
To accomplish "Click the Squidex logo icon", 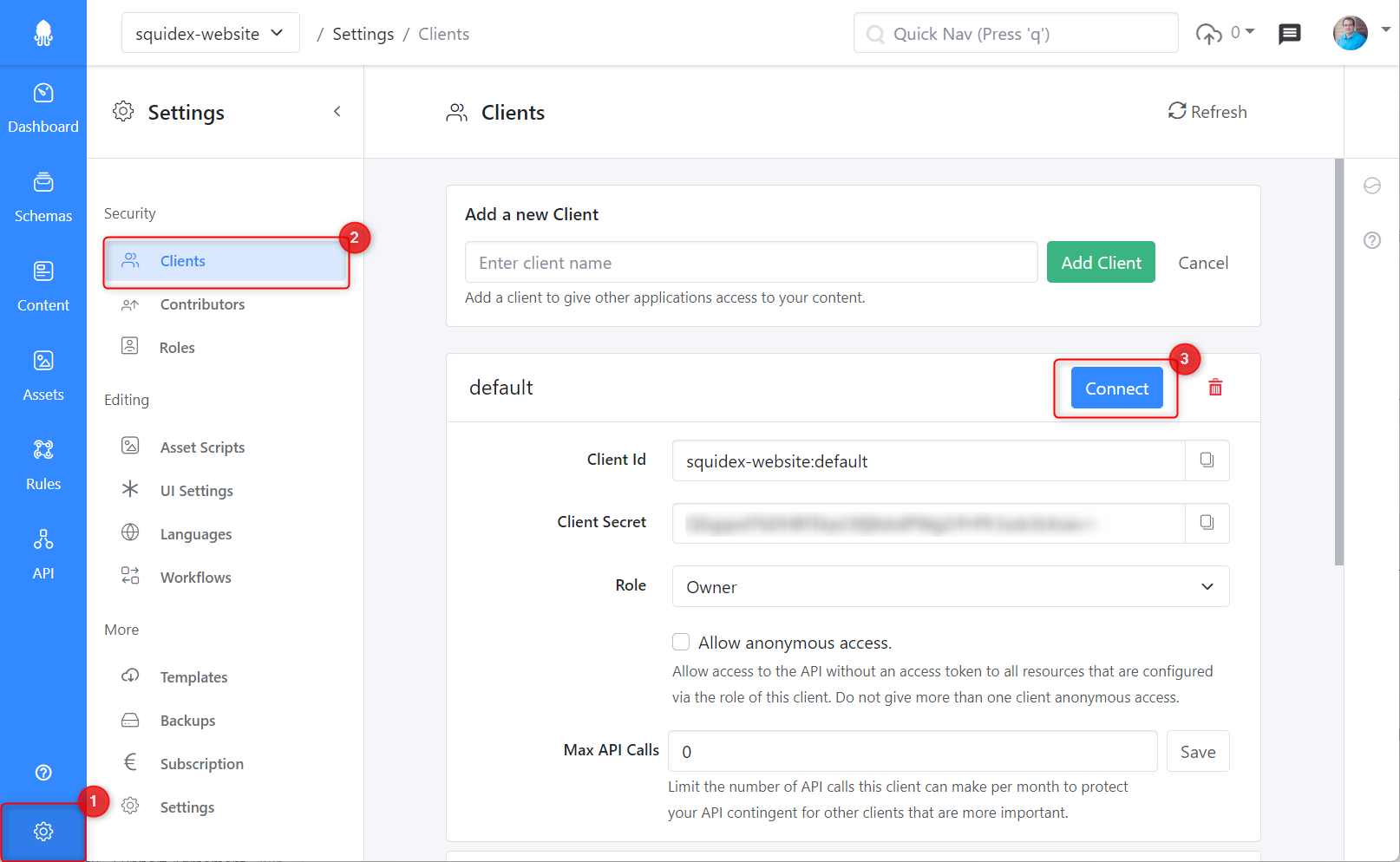I will 43,33.
